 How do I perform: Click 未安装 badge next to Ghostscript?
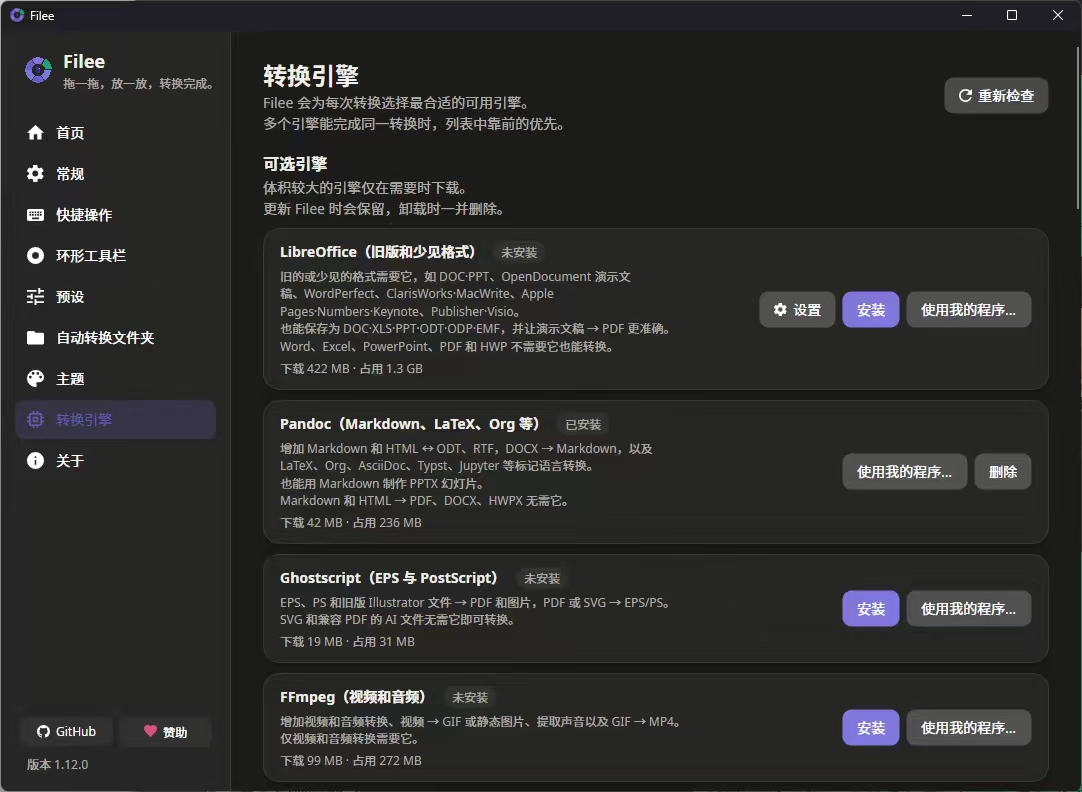tap(542, 578)
